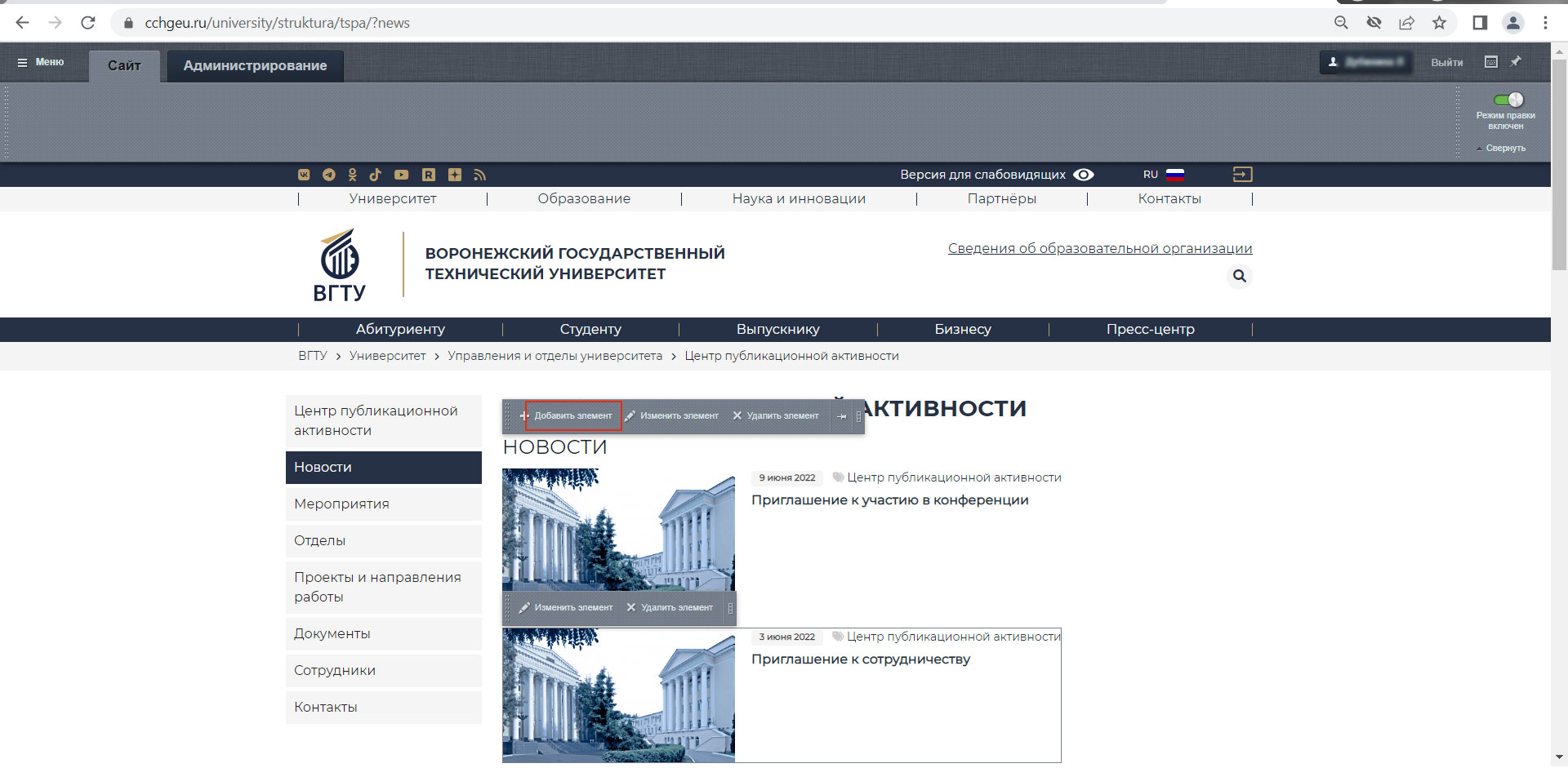Open the Telegram channel icon
The height and width of the screenshot is (768, 1568).
[x=328, y=175]
